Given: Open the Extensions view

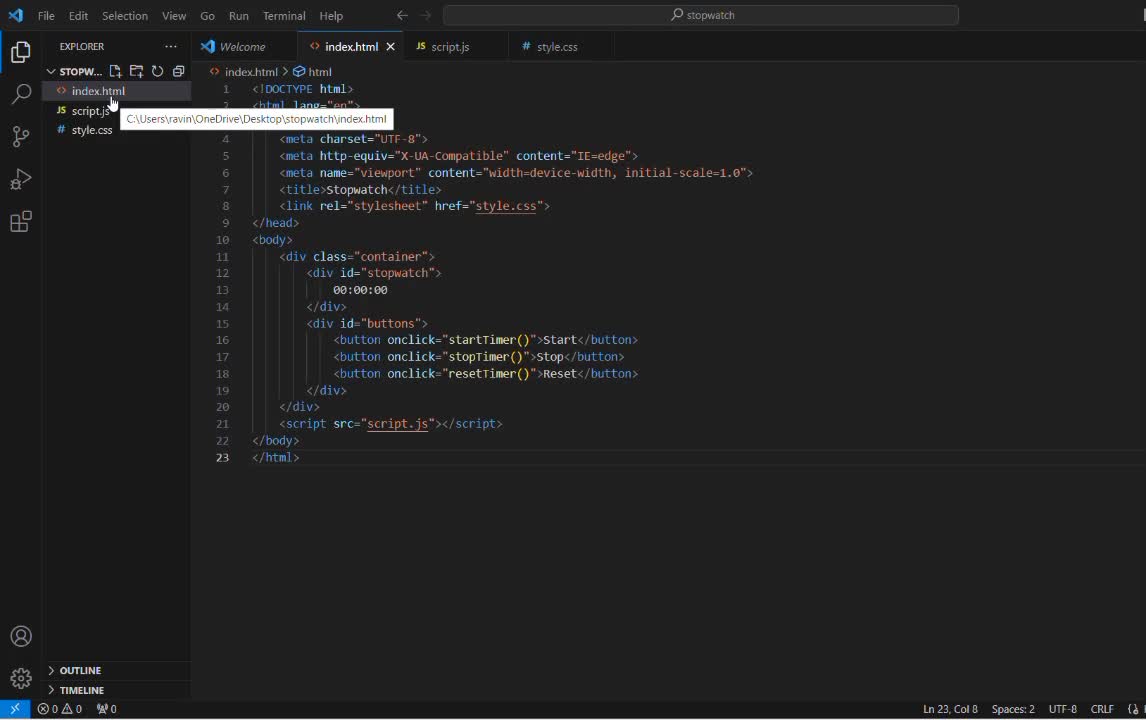Looking at the screenshot, I should 21,222.
